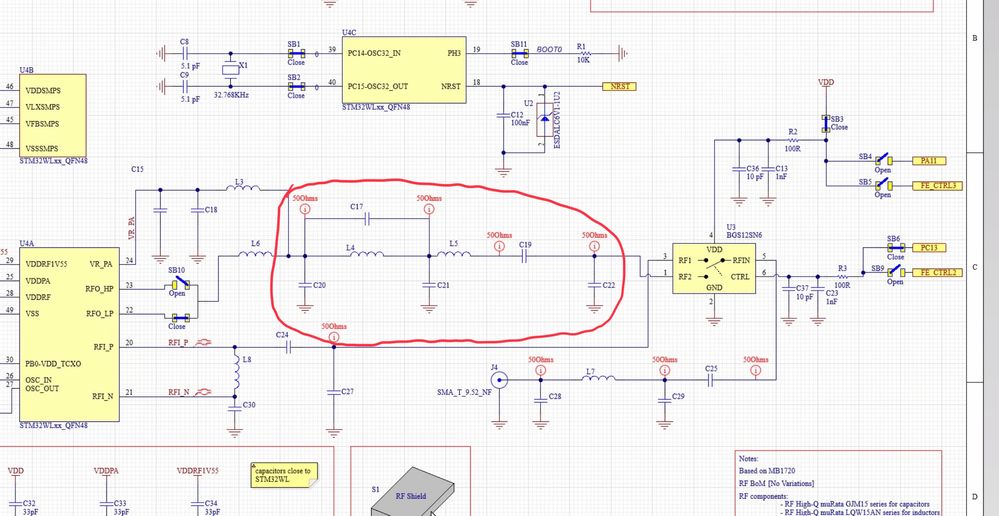
Task: Select capacitor C27
Action: pyautogui.click(x=334, y=392)
